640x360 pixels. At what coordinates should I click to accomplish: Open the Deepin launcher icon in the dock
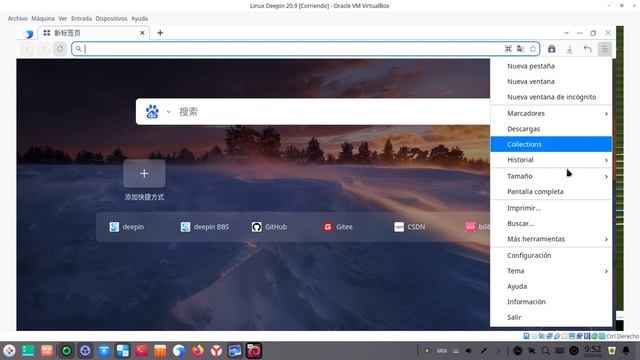tap(9, 351)
